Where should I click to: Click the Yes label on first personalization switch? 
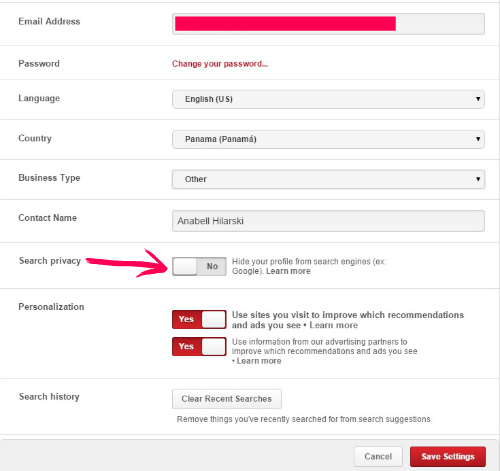coord(186,319)
